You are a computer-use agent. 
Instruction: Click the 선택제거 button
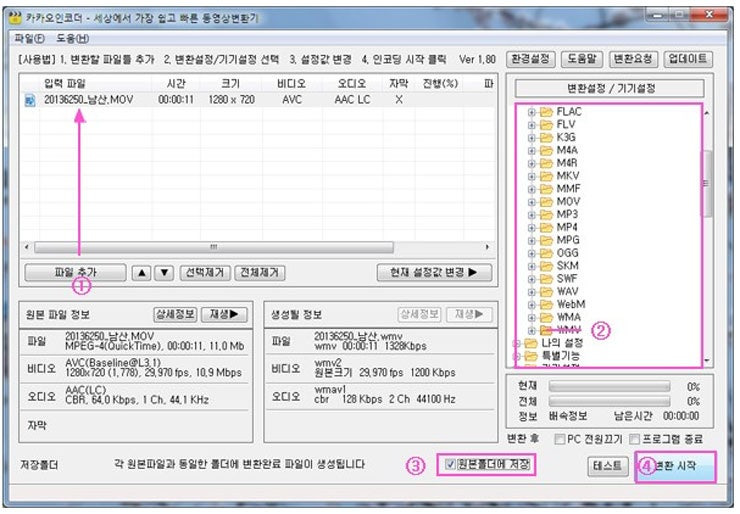coord(204,272)
